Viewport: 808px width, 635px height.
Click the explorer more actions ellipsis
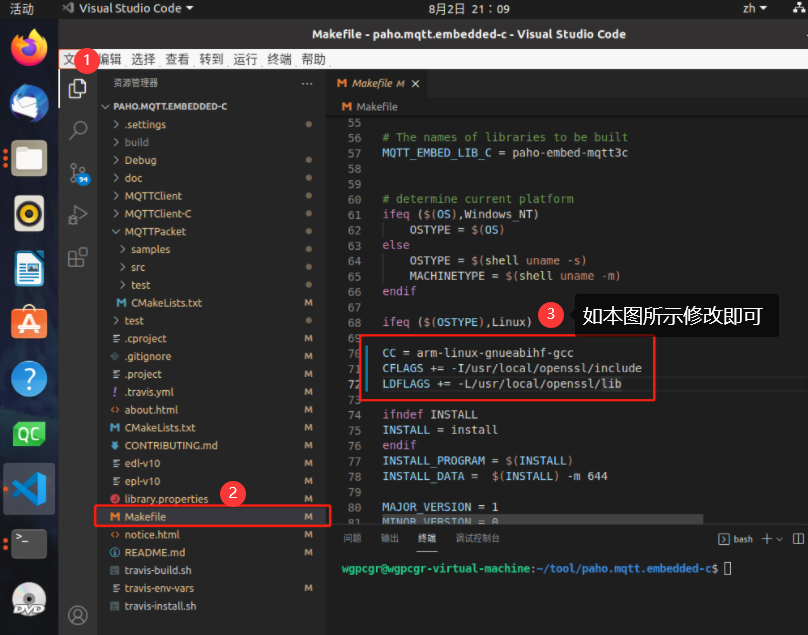[x=307, y=83]
